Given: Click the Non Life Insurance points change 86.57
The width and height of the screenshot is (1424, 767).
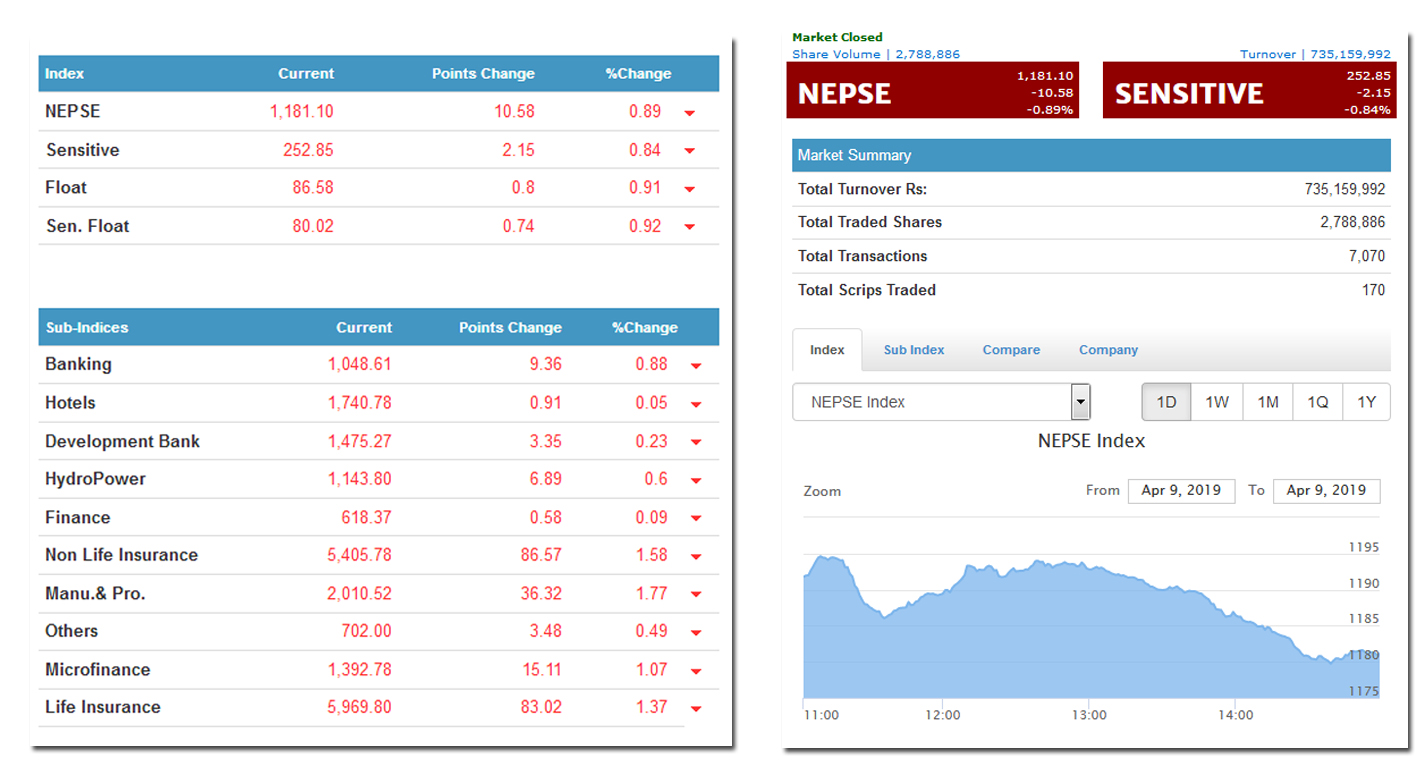Looking at the screenshot, I should (541, 555).
